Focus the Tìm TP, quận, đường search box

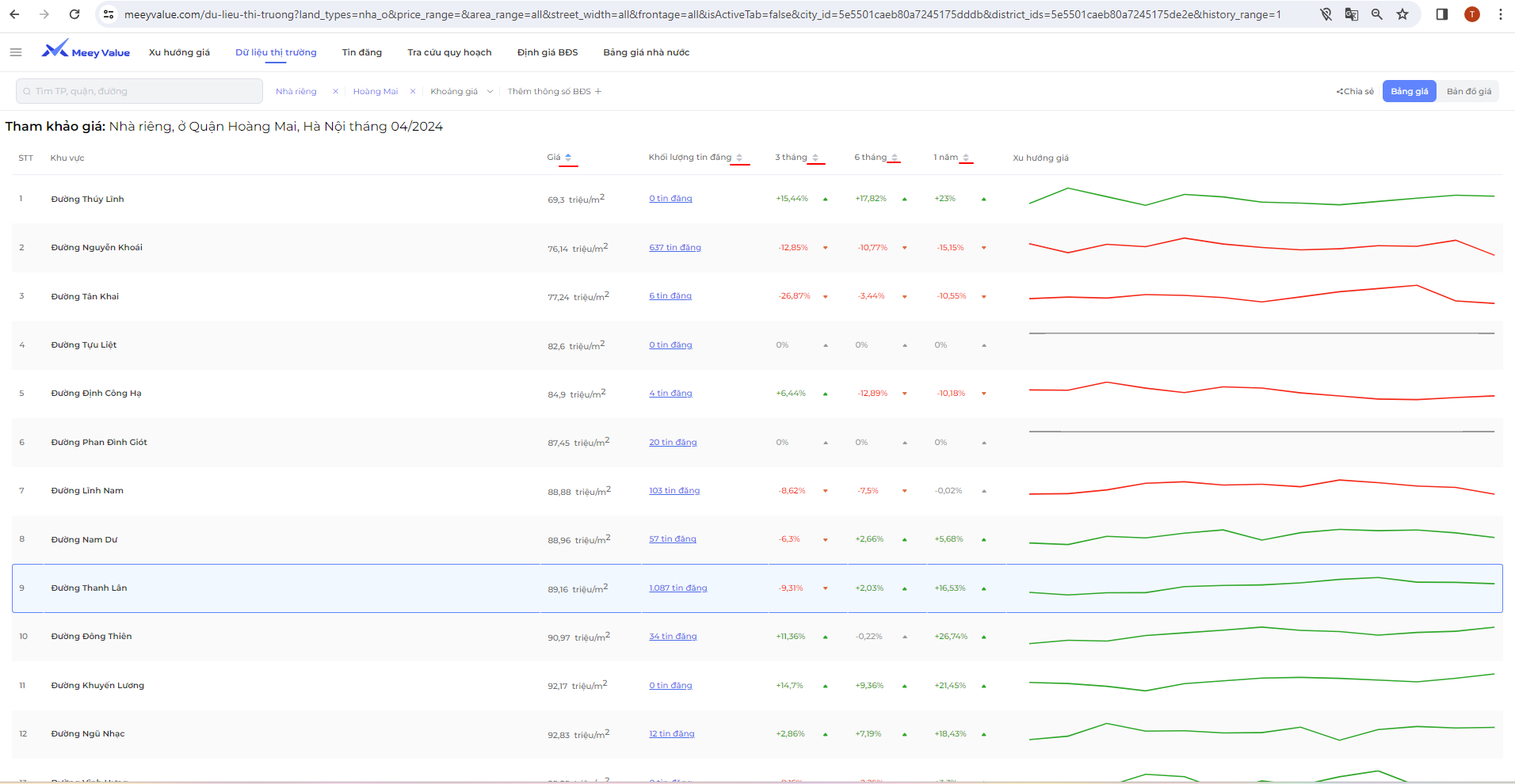(x=139, y=91)
